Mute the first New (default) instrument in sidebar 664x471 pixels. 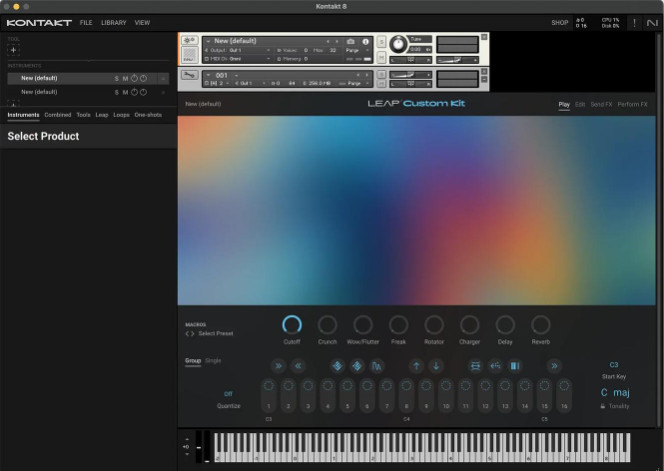coord(125,79)
